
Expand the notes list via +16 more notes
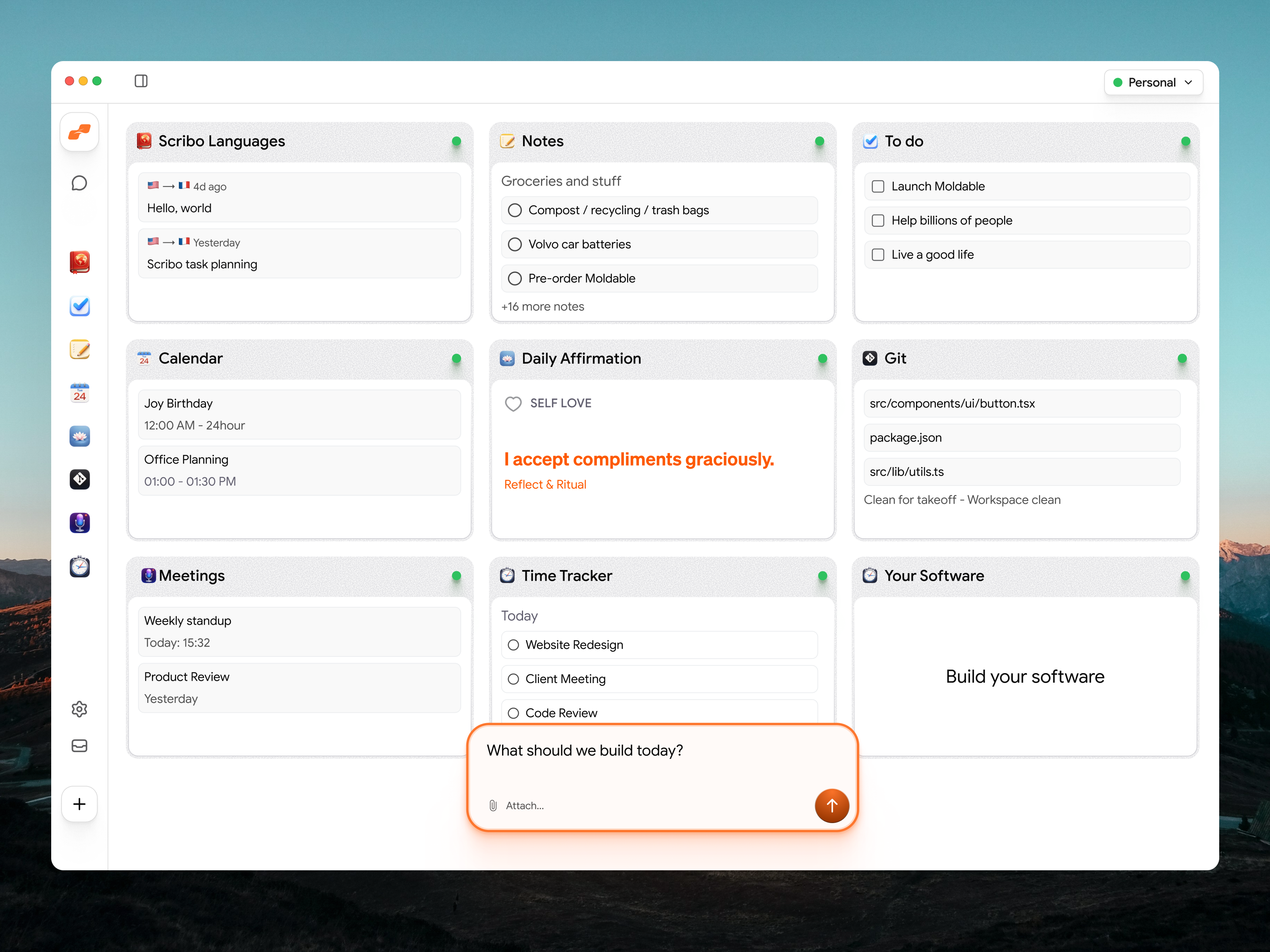point(542,307)
